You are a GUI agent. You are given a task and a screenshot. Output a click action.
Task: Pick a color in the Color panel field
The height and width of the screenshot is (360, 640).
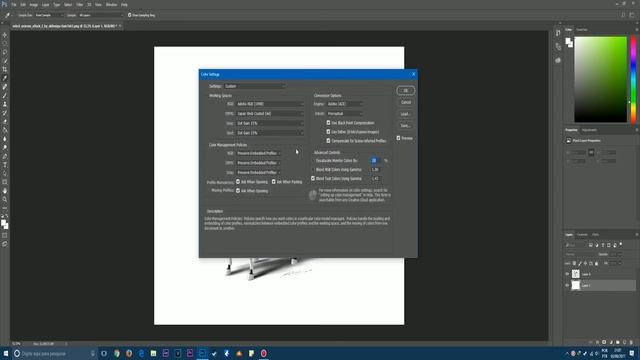(600, 79)
